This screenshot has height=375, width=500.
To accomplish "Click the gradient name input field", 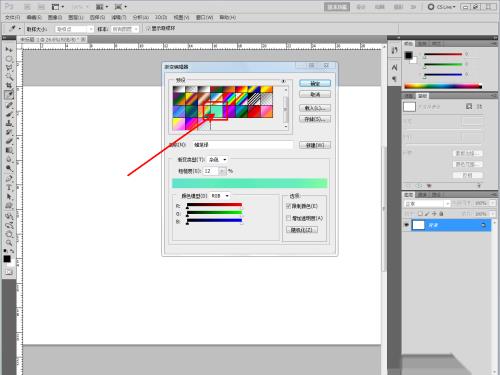I will pyautogui.click(x=242, y=145).
